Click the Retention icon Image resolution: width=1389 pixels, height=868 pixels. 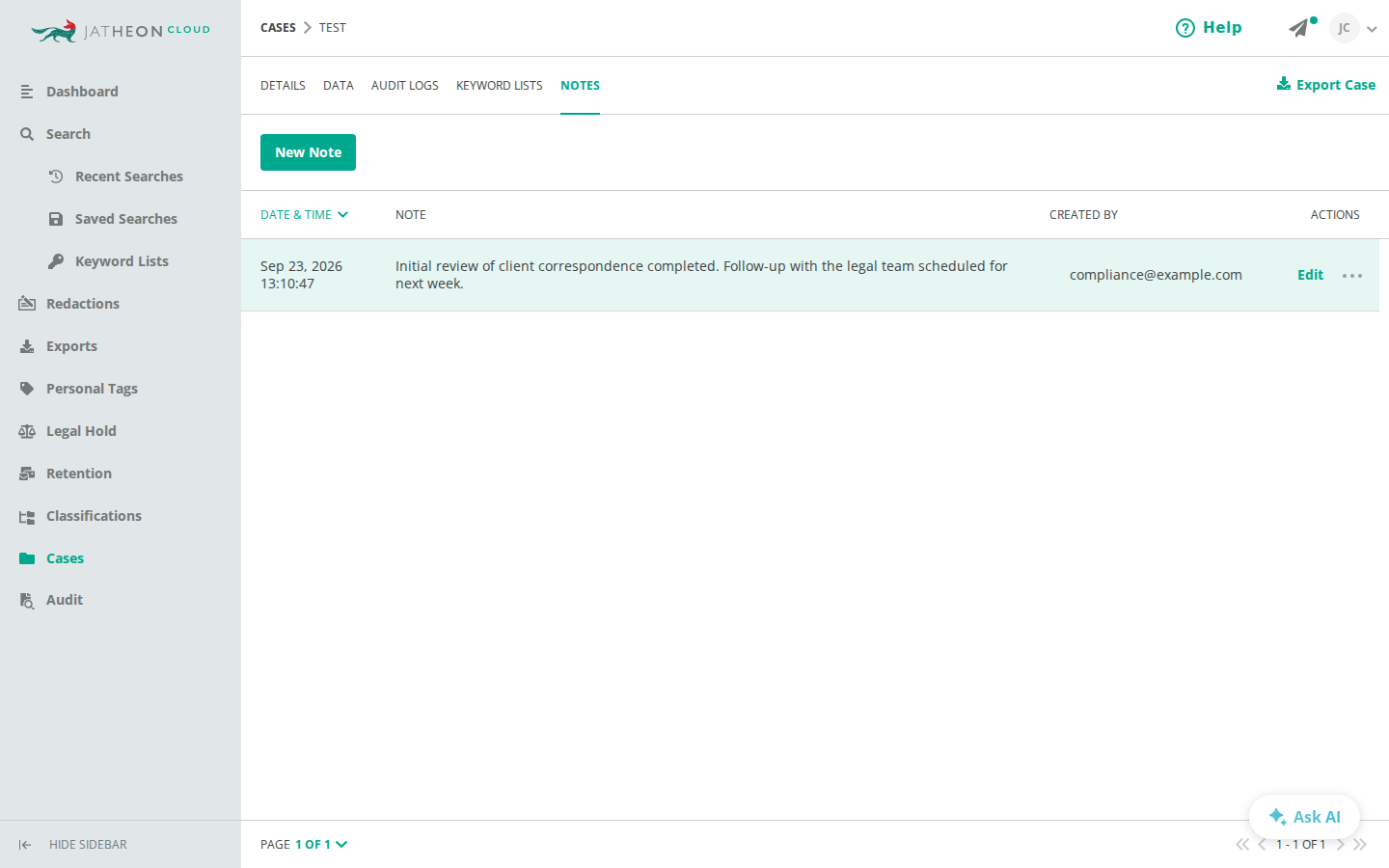point(27,474)
